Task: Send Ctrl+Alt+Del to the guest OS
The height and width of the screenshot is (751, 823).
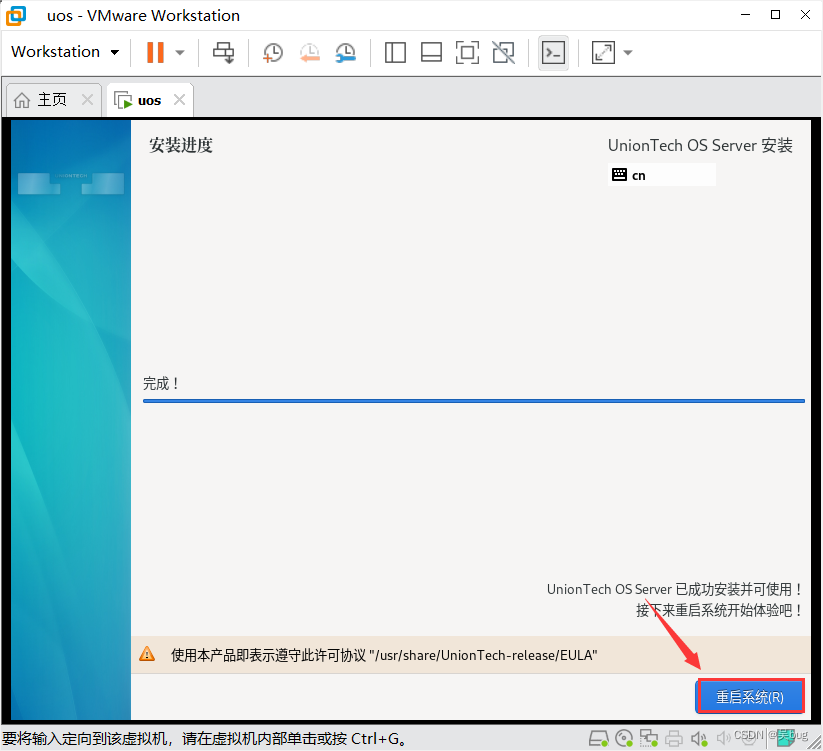Action: (x=223, y=52)
